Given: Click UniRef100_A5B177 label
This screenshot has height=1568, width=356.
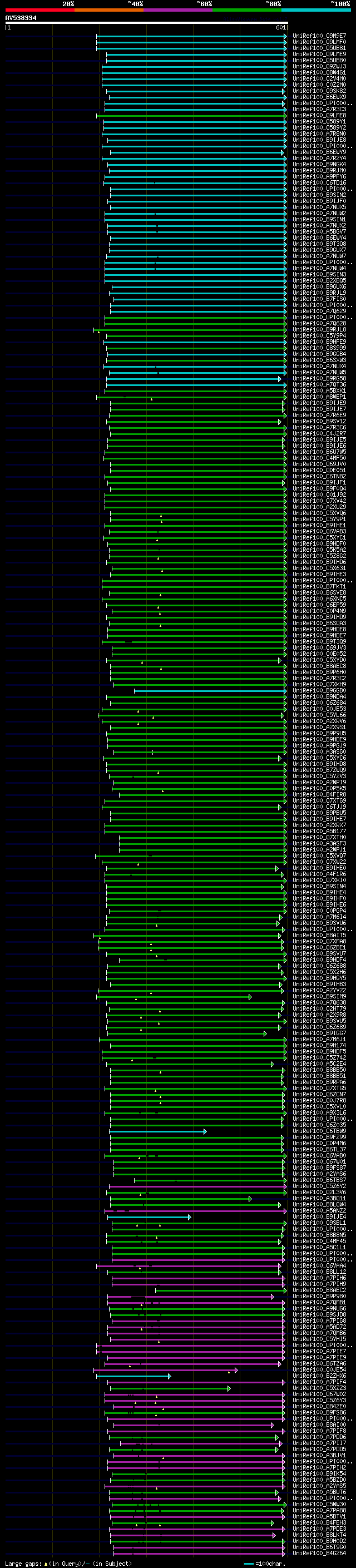Looking at the screenshot, I should (319, 831).
